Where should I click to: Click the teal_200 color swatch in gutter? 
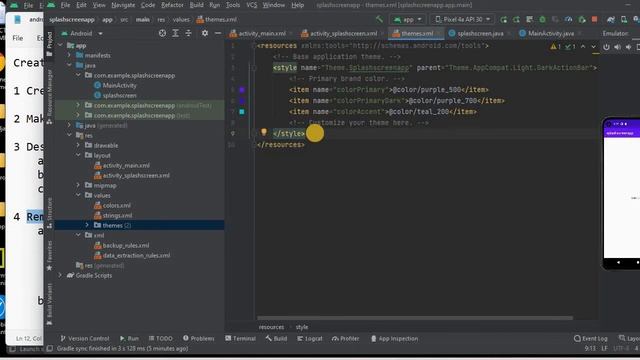242,111
